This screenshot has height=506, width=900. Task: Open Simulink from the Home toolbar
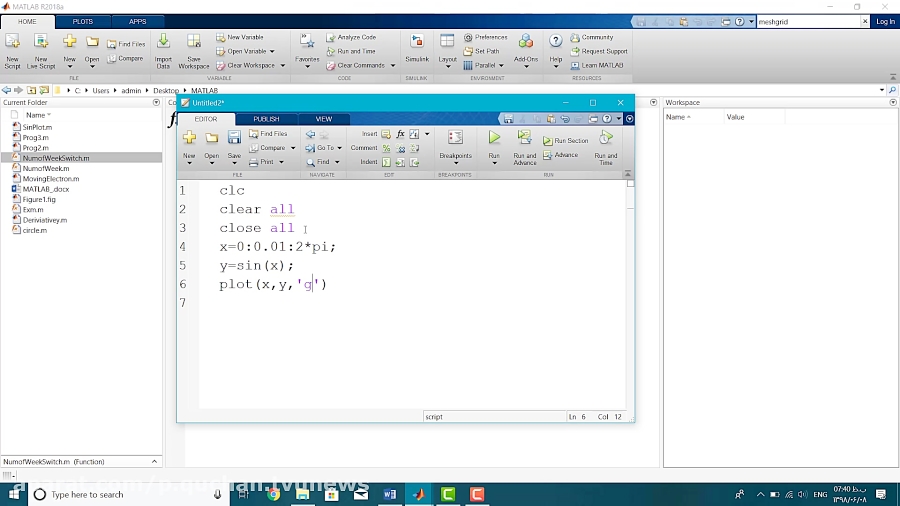click(x=417, y=42)
